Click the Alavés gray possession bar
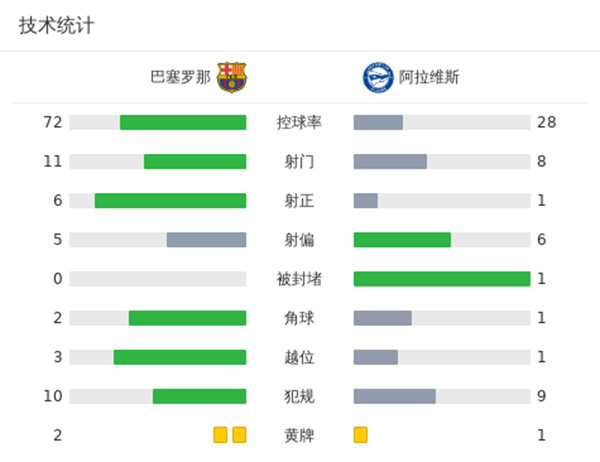600x462 pixels. tap(378, 122)
